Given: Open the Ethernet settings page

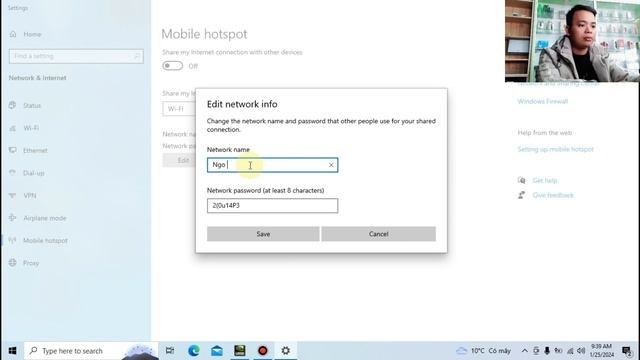Looking at the screenshot, I should tap(35, 151).
